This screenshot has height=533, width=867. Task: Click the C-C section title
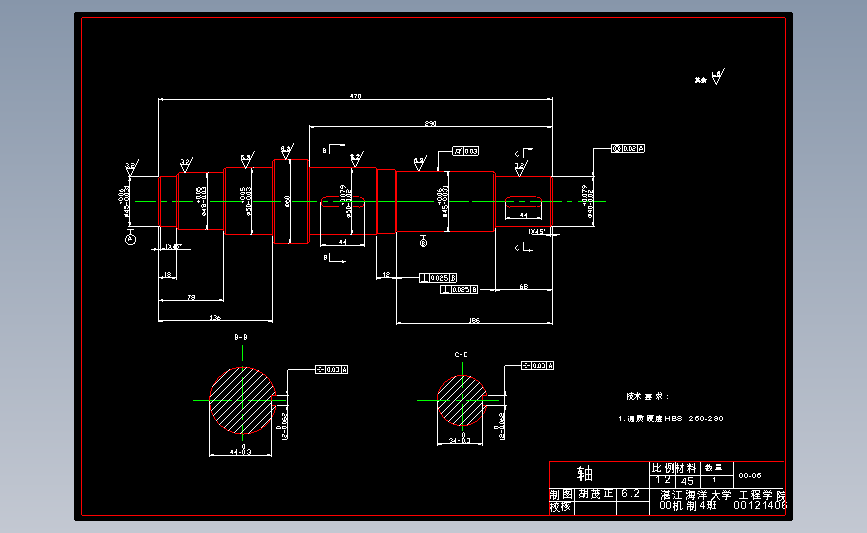pos(461,354)
